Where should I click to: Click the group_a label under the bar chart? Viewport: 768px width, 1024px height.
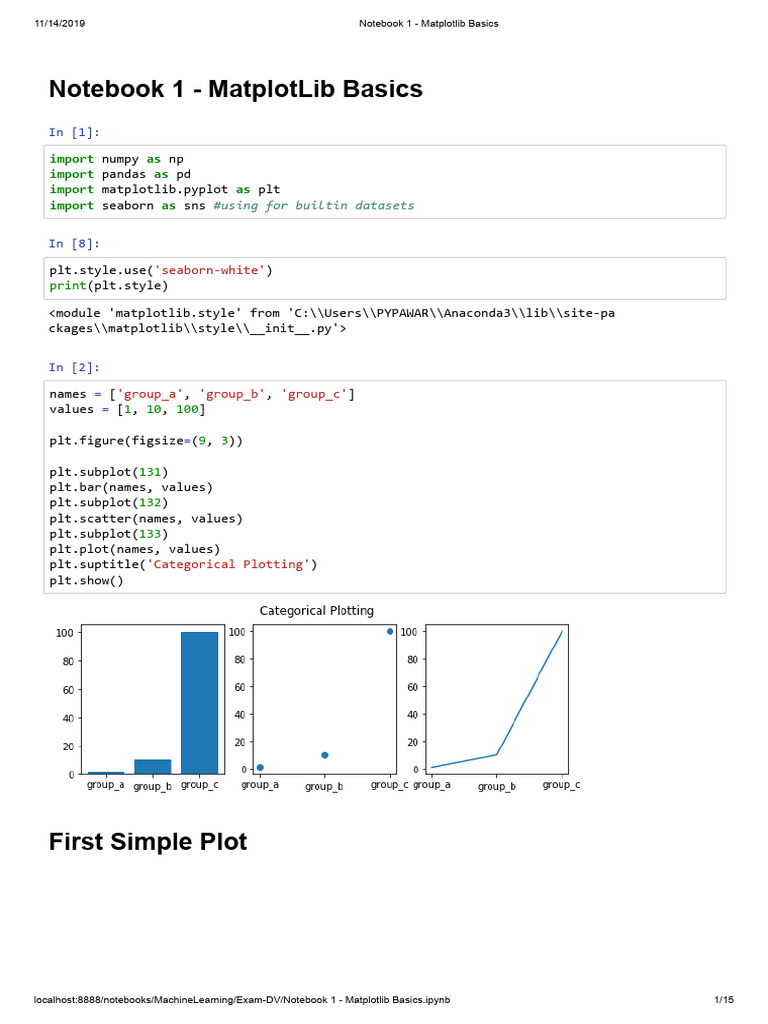click(x=106, y=785)
